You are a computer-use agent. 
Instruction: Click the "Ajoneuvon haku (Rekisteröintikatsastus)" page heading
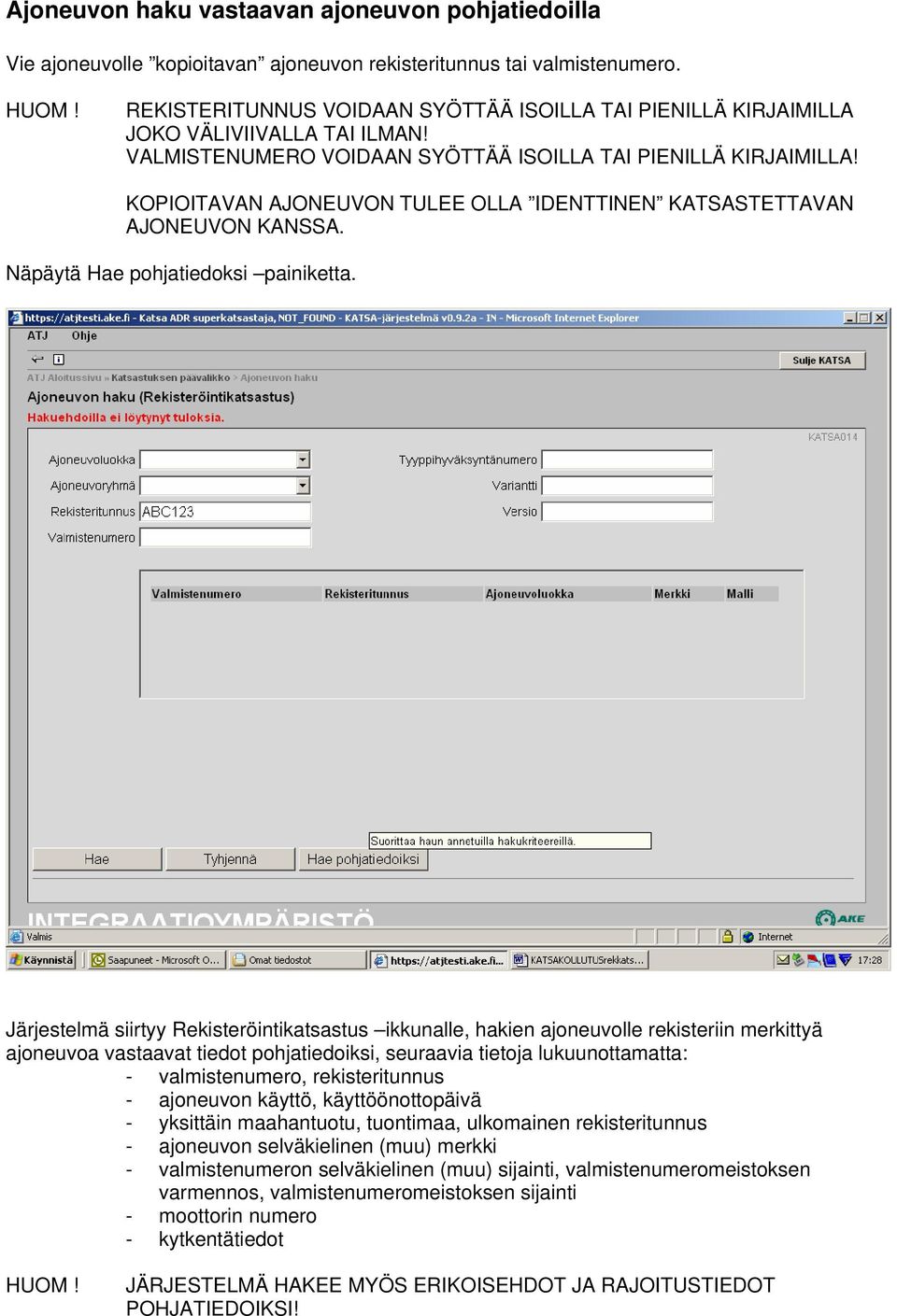161,397
